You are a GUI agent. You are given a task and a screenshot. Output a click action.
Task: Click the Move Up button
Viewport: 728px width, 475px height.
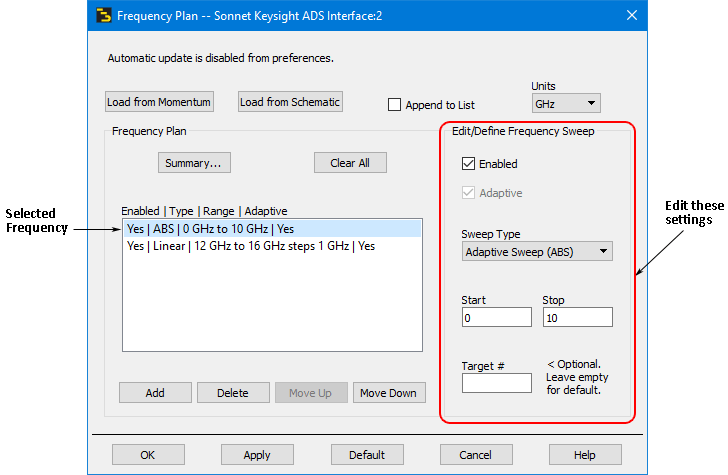(x=311, y=393)
